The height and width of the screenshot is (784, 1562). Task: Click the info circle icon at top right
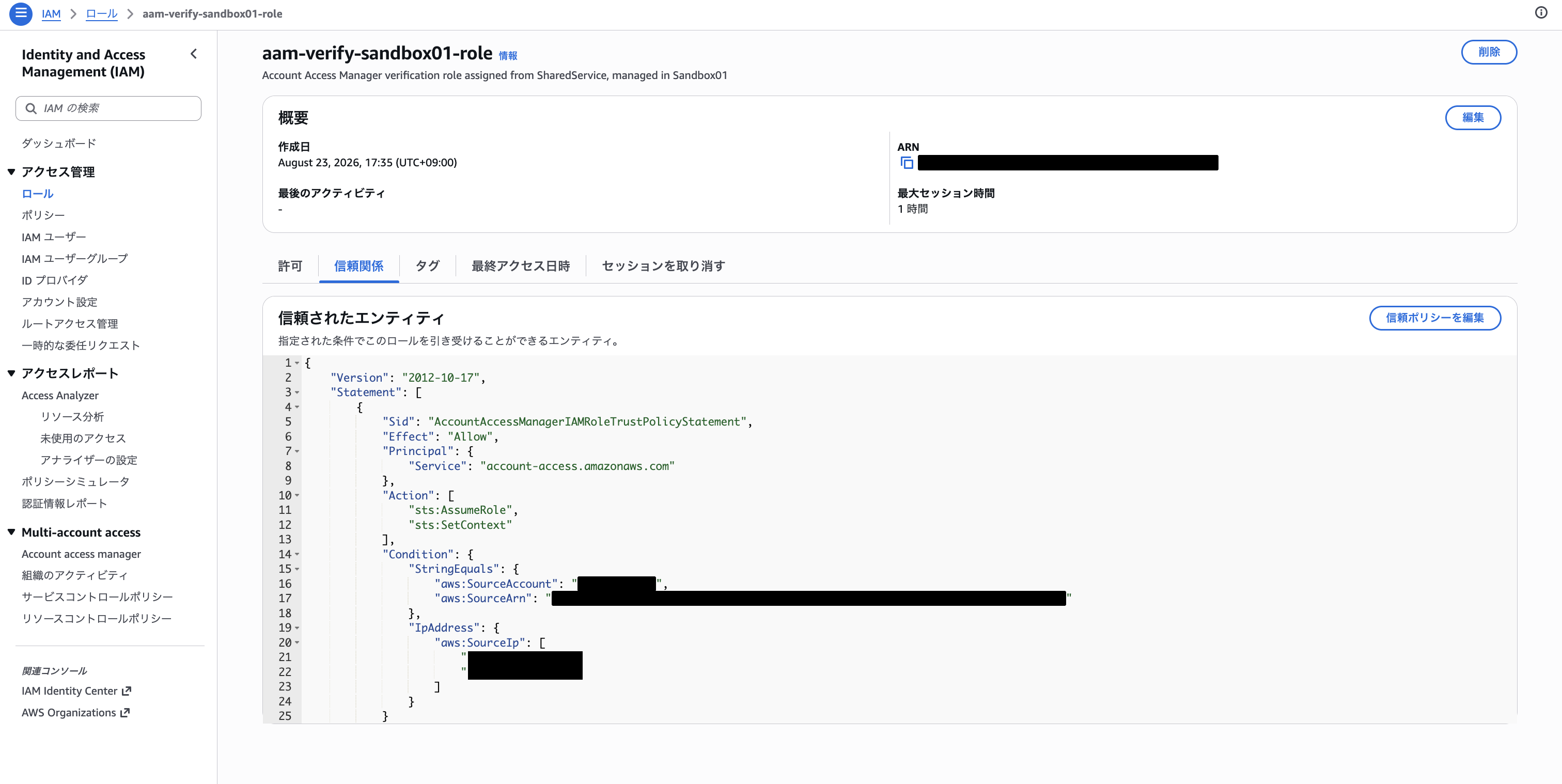coord(1541,13)
